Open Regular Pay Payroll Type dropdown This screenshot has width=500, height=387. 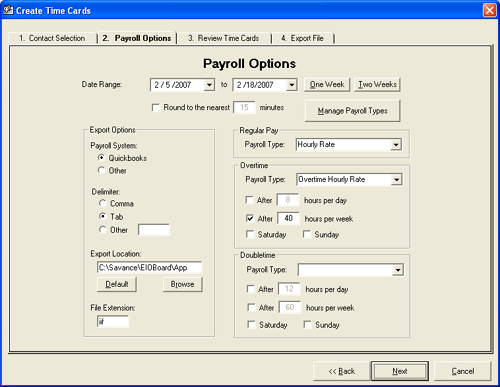tap(396, 145)
